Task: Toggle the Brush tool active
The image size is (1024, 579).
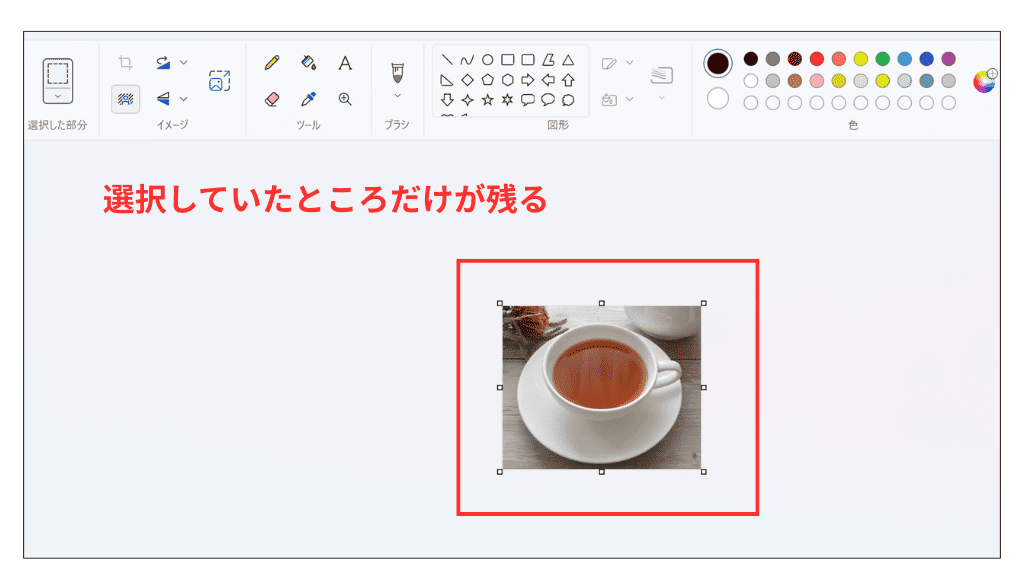Action: 397,68
